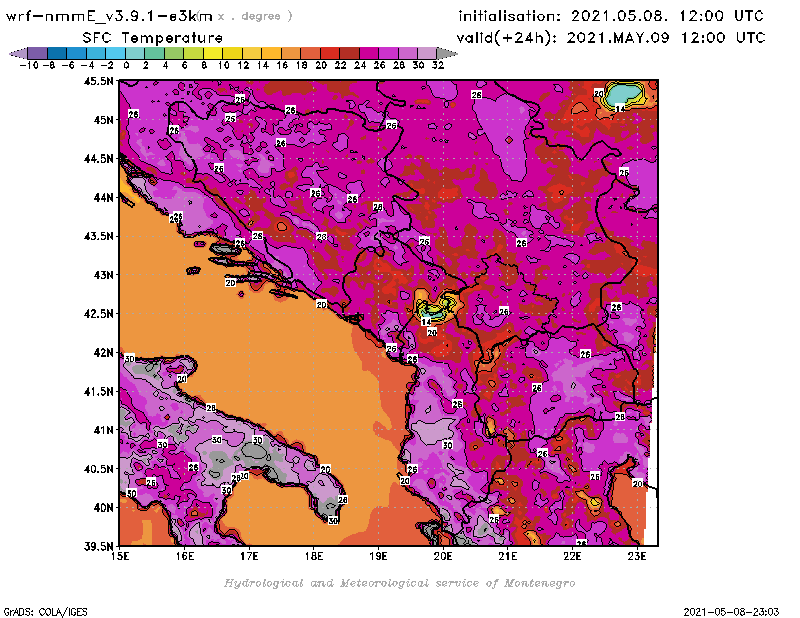Click the legend swatch between 8 and 10

[x=213, y=53]
